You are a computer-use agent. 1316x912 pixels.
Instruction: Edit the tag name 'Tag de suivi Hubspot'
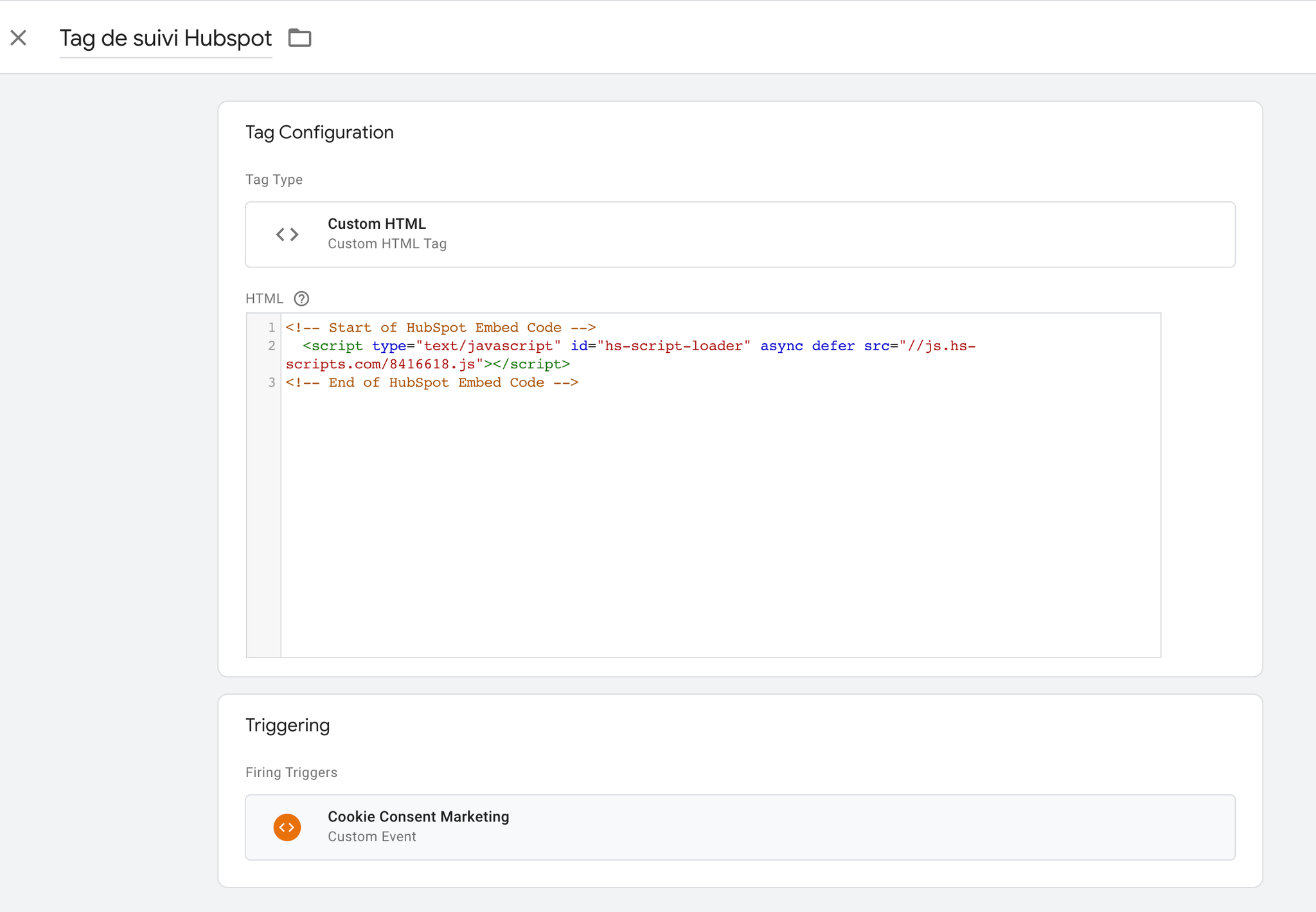165,39
